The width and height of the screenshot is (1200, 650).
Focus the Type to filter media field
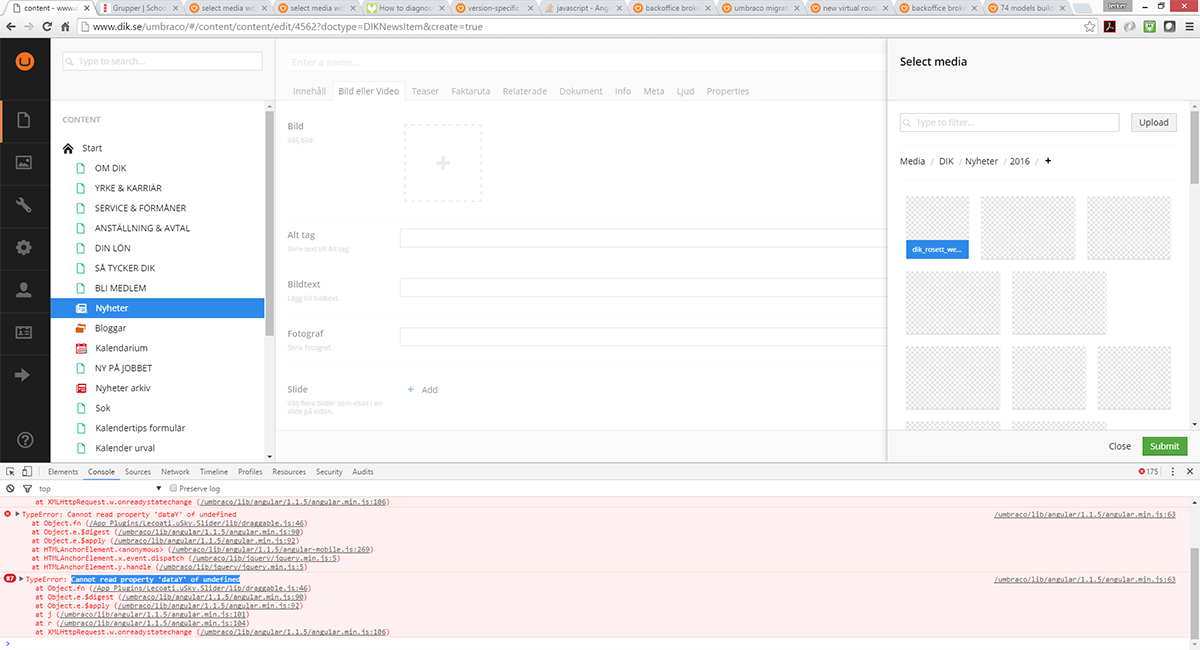pos(1009,122)
